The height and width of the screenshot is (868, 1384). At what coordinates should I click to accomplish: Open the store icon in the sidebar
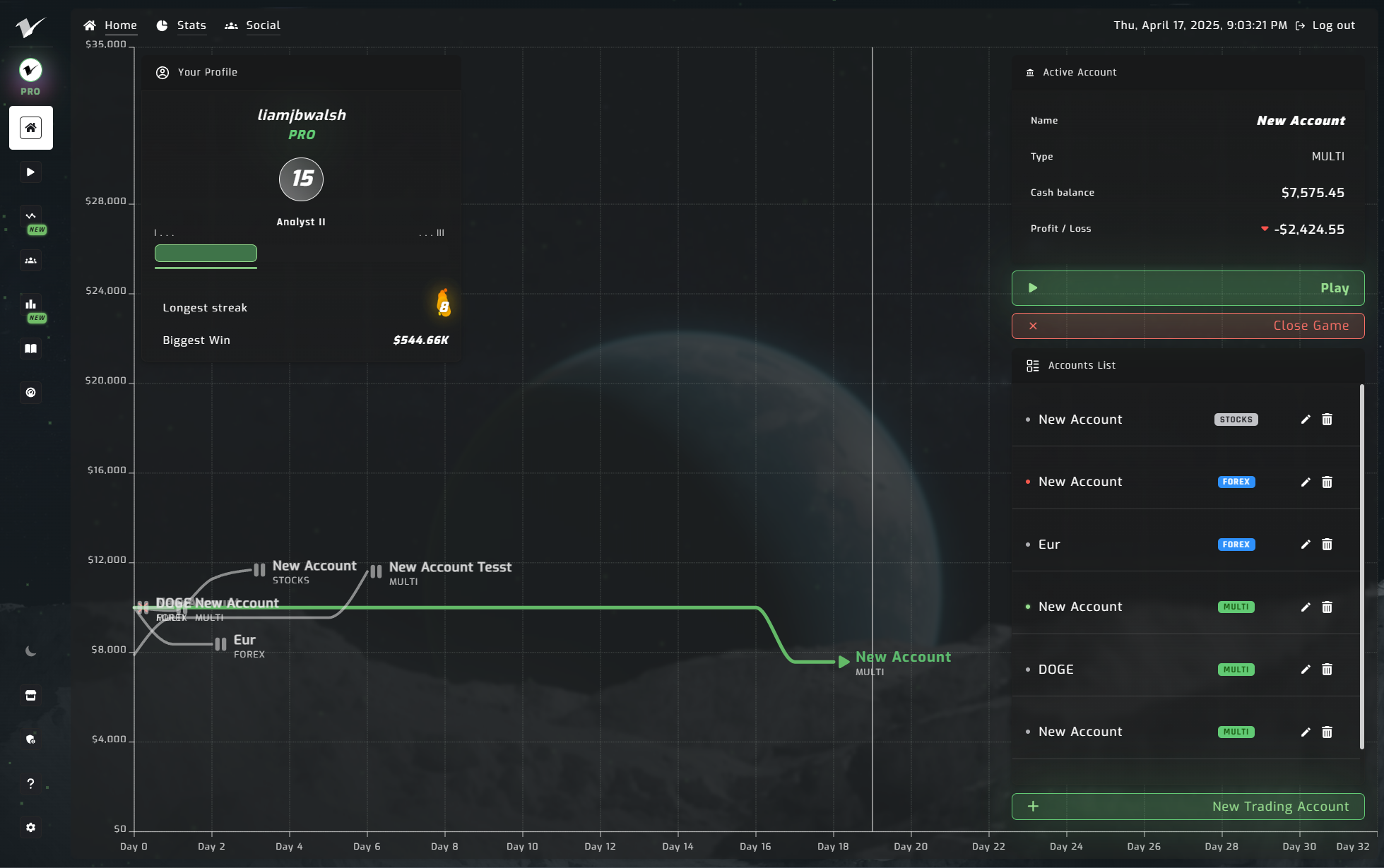[x=30, y=695]
